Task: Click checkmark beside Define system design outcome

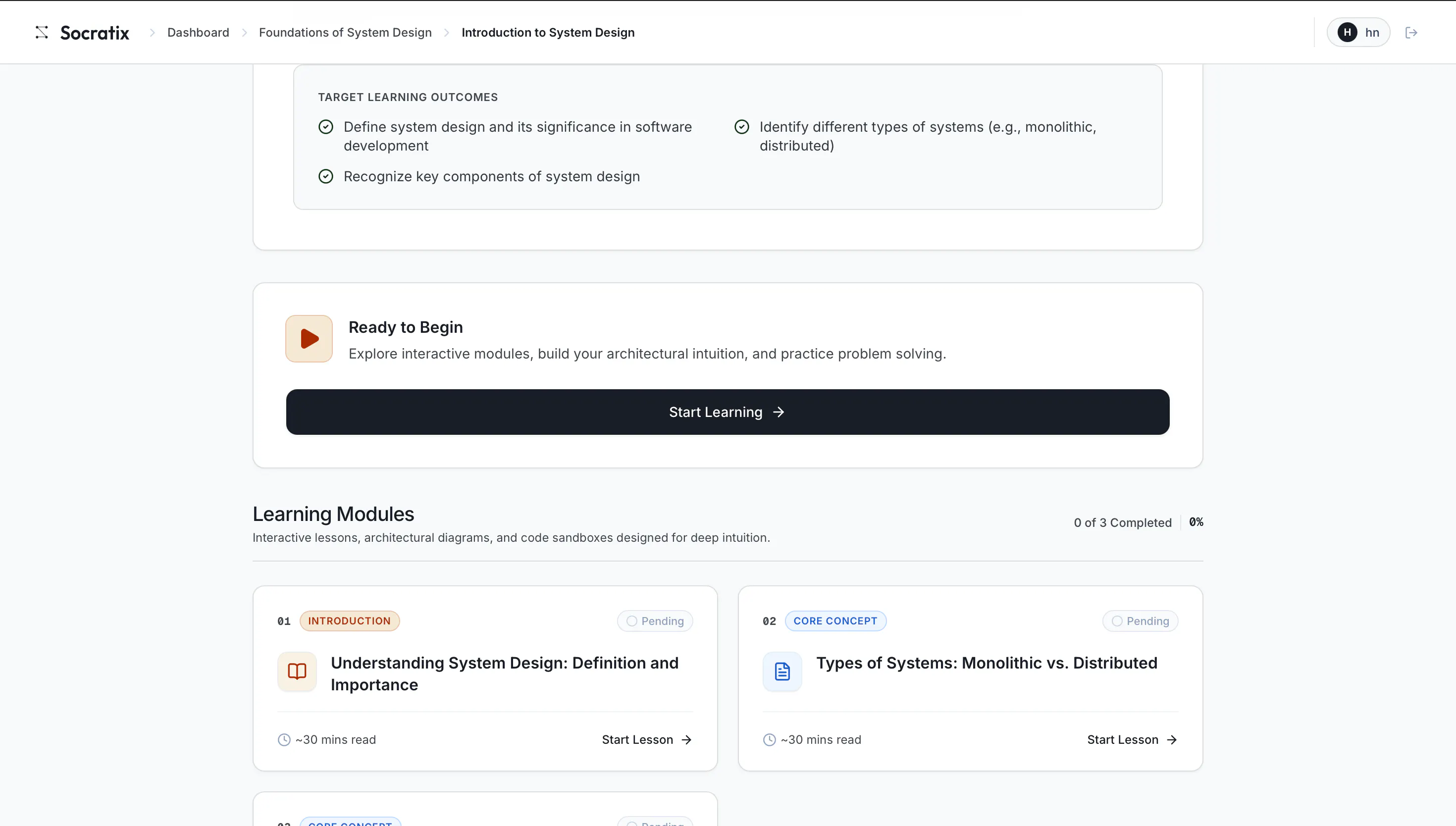Action: pos(325,126)
